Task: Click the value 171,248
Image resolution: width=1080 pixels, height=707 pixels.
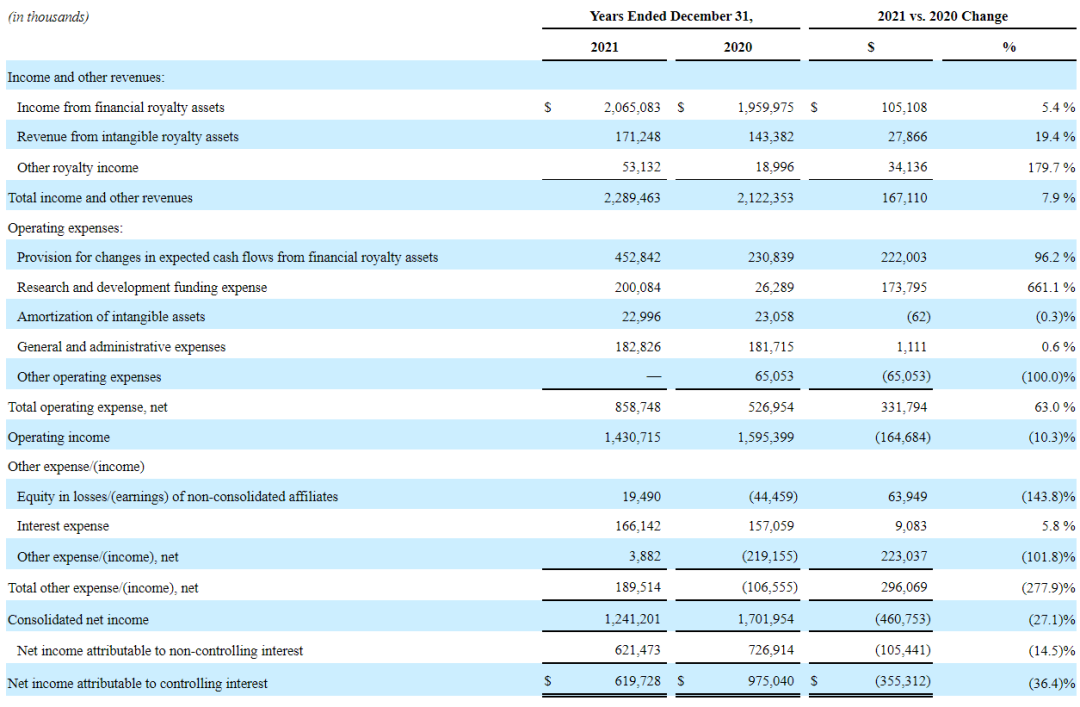Action: (x=638, y=137)
